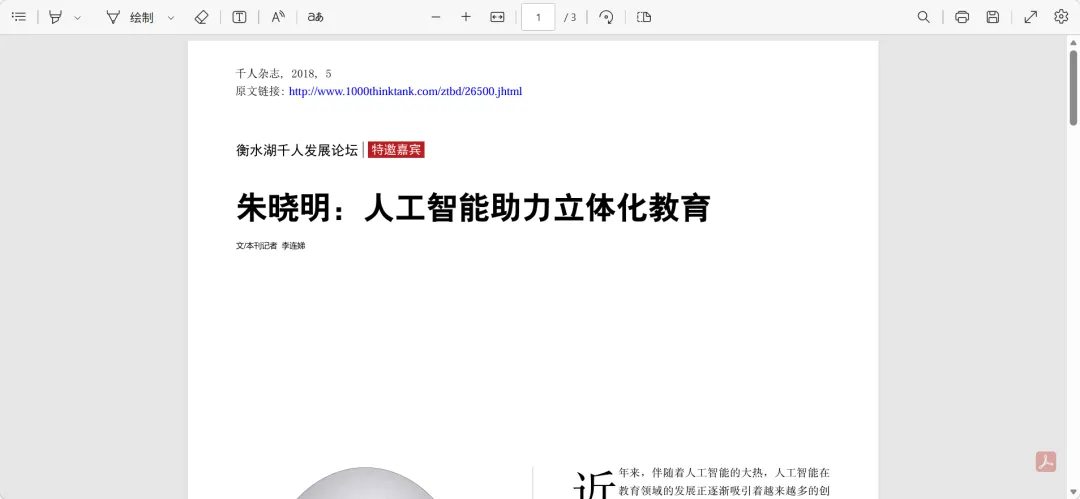Click the page number input field
Viewport: 1080px width, 499px height.
(538, 17)
